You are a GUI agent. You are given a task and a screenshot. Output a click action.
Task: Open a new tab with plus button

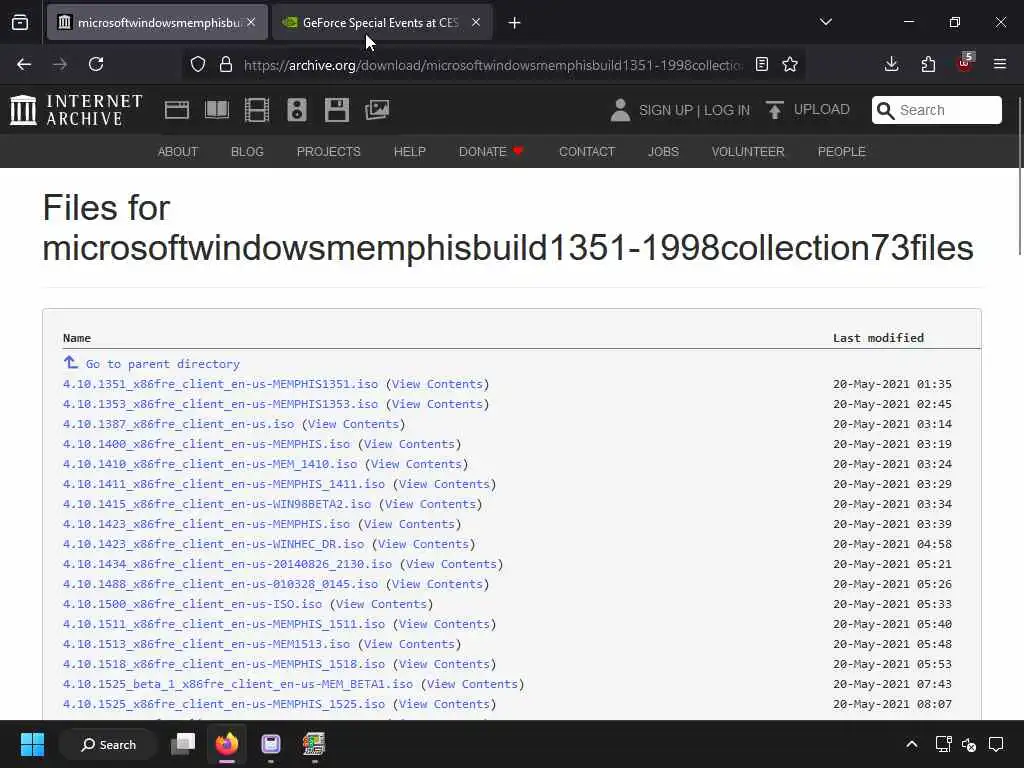pos(515,23)
